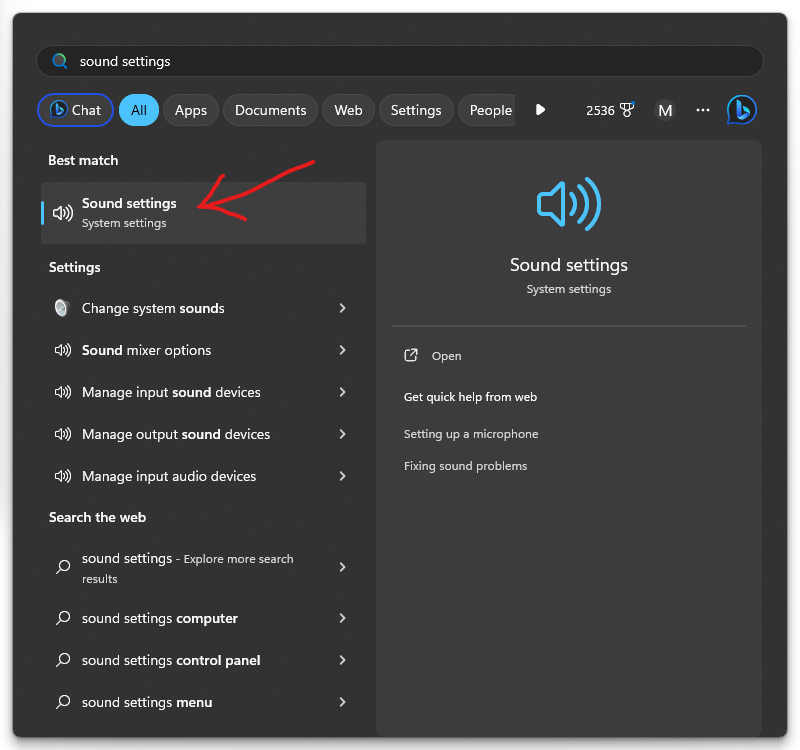
Task: Click the Open icon in the preview pane
Action: pyautogui.click(x=411, y=356)
